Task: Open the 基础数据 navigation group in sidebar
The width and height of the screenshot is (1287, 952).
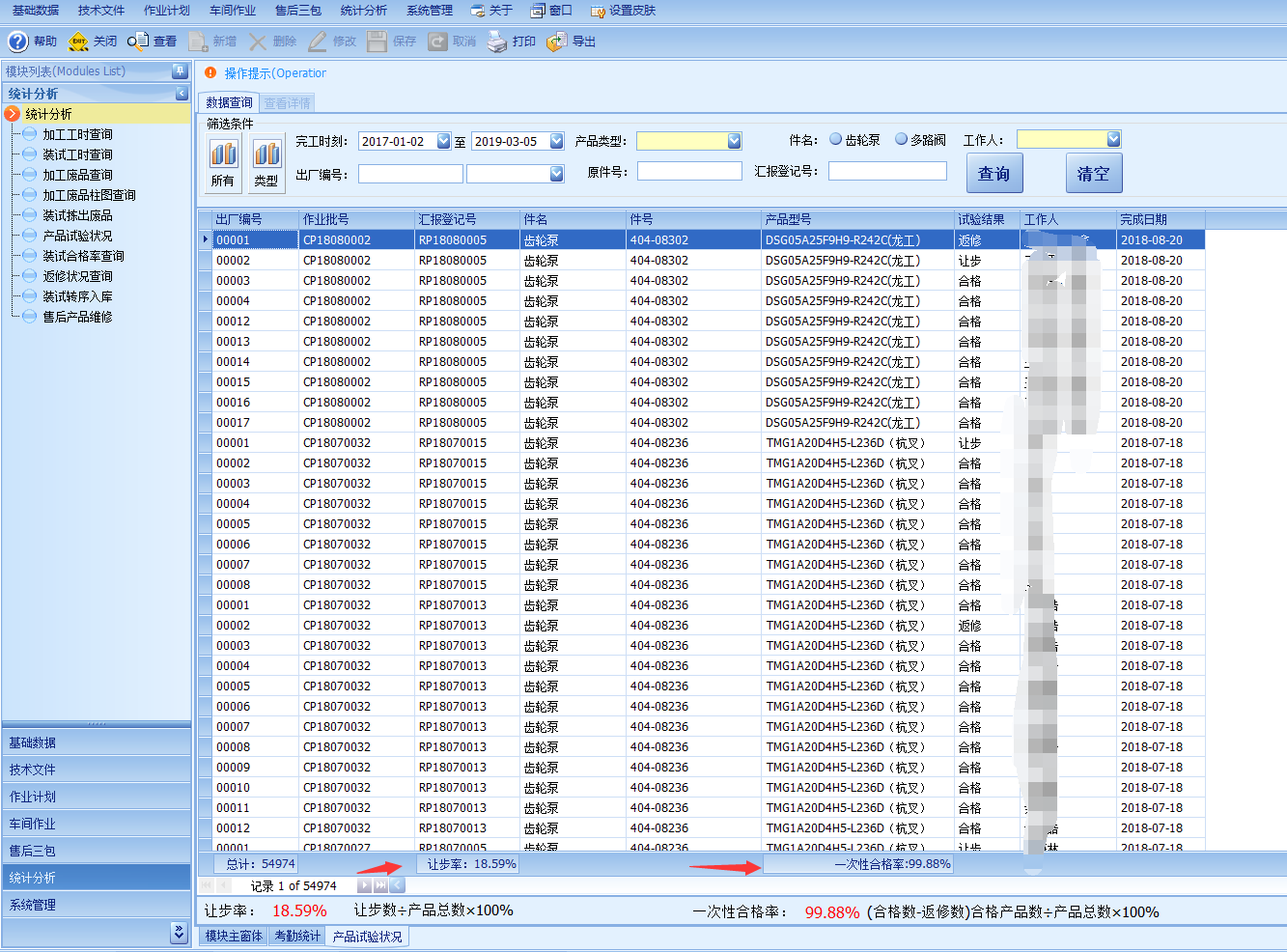Action: [97, 742]
